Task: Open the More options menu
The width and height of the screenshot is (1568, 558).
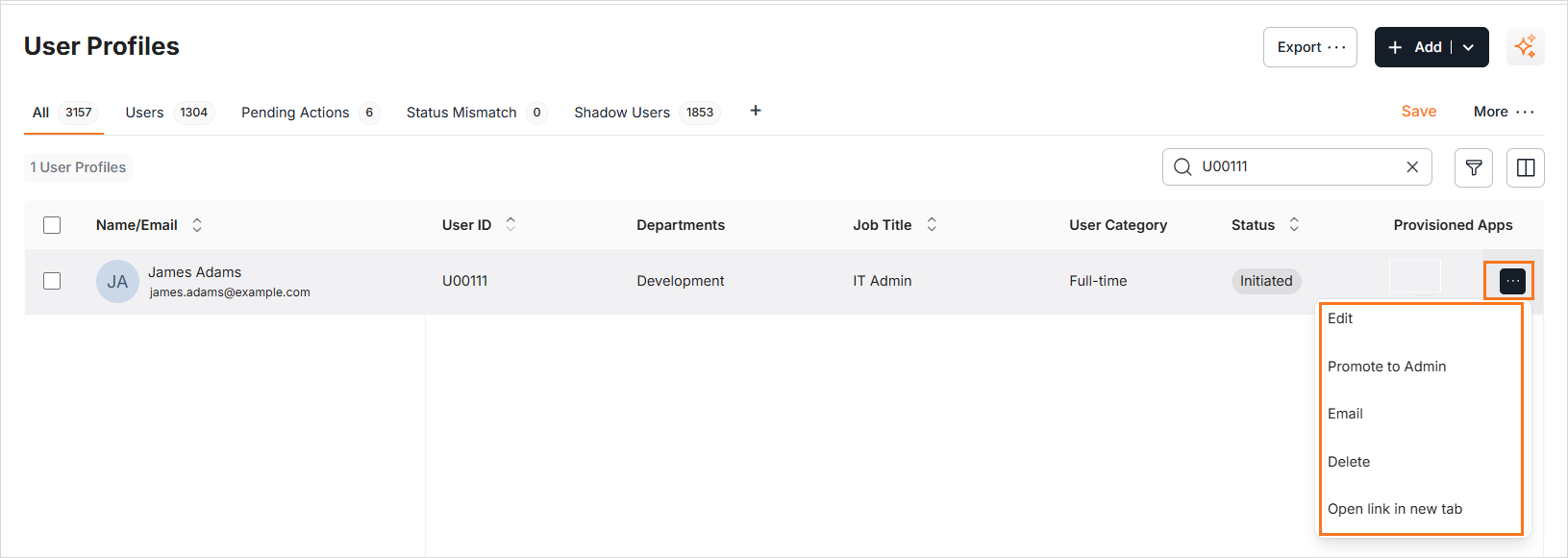Action: point(1504,112)
